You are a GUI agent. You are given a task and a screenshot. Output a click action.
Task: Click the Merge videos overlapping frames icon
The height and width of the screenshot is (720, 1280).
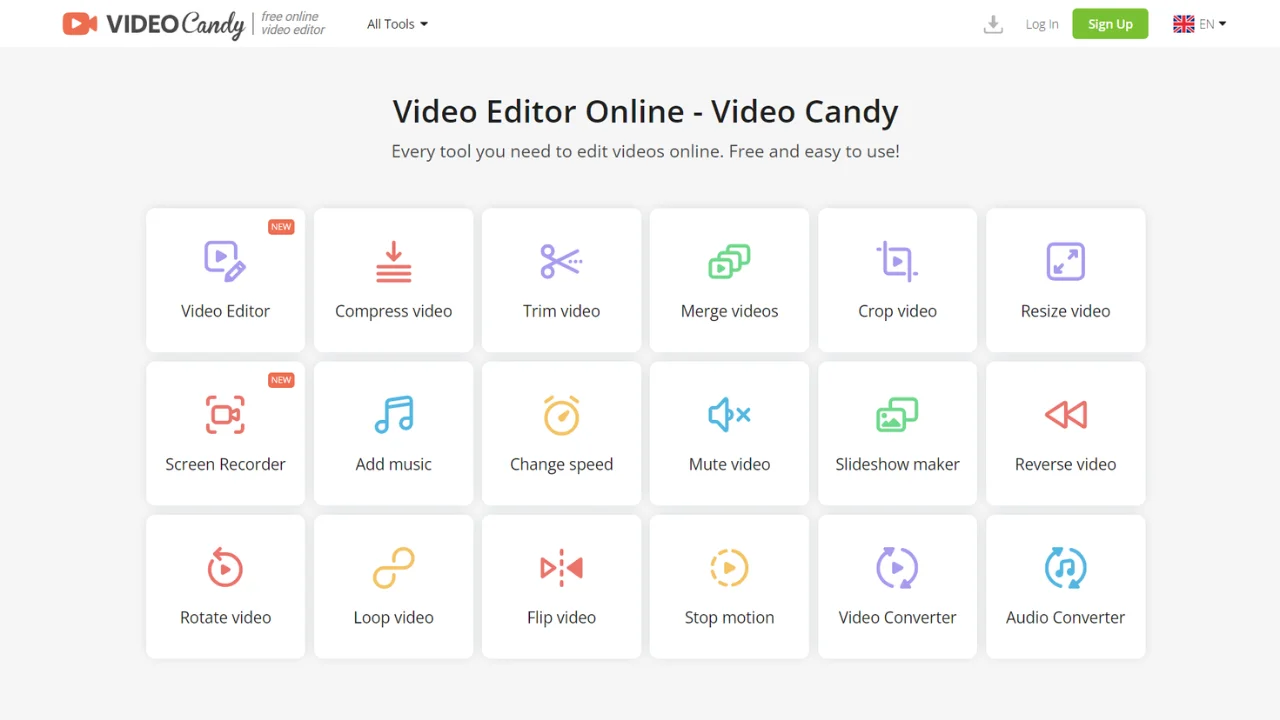[729, 262]
